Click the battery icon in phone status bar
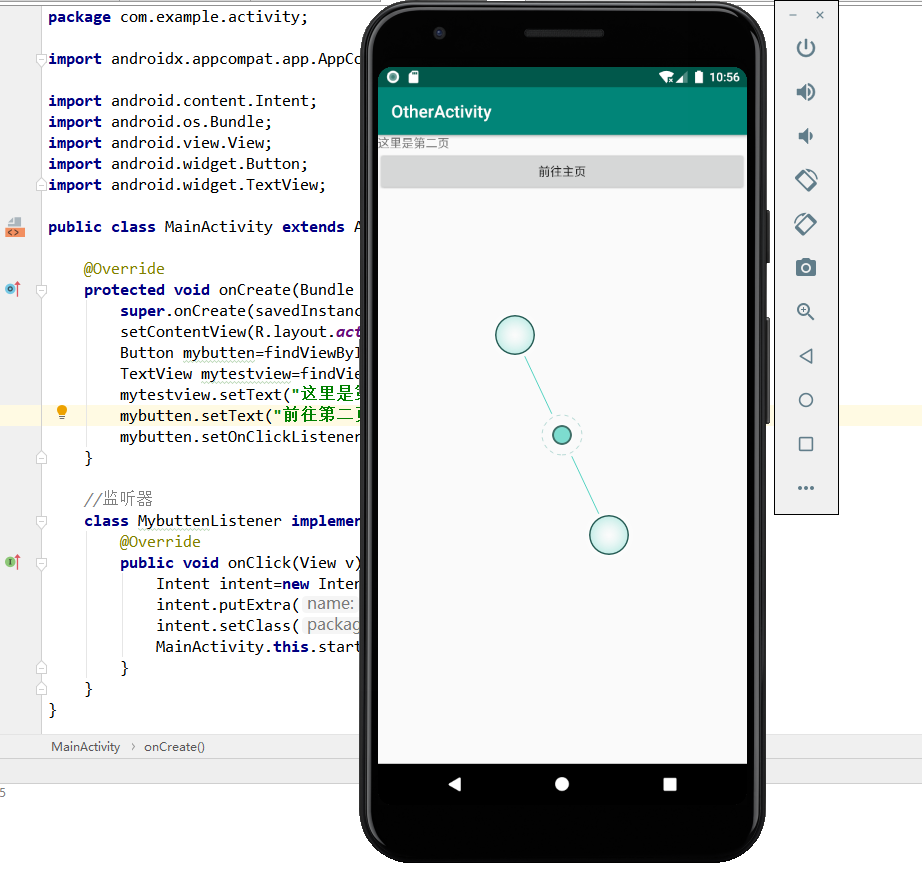This screenshot has height=877, width=922. 699,77
